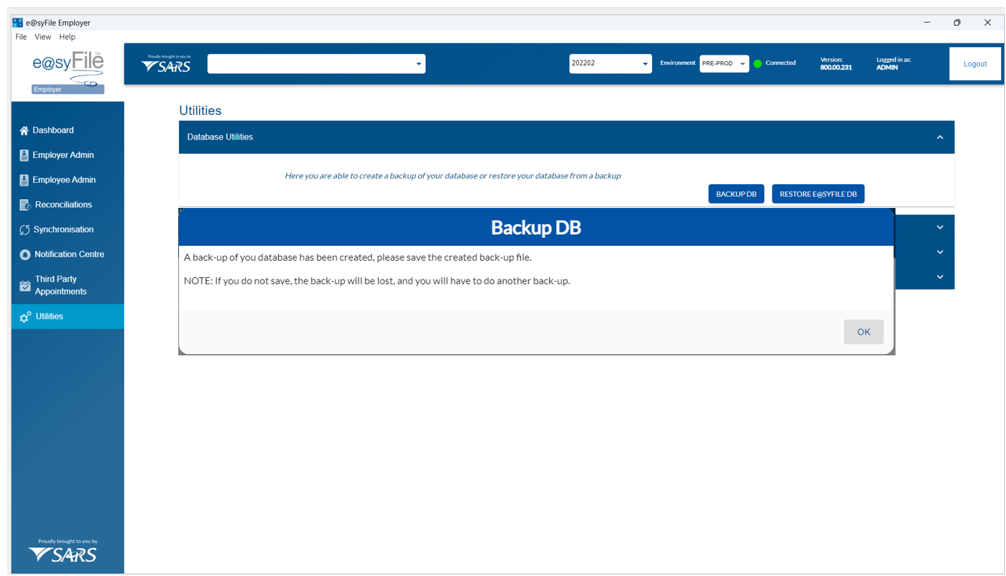Click the Synchronisation arrows icon
The width and height of the screenshot is (1006, 576).
click(x=25, y=230)
